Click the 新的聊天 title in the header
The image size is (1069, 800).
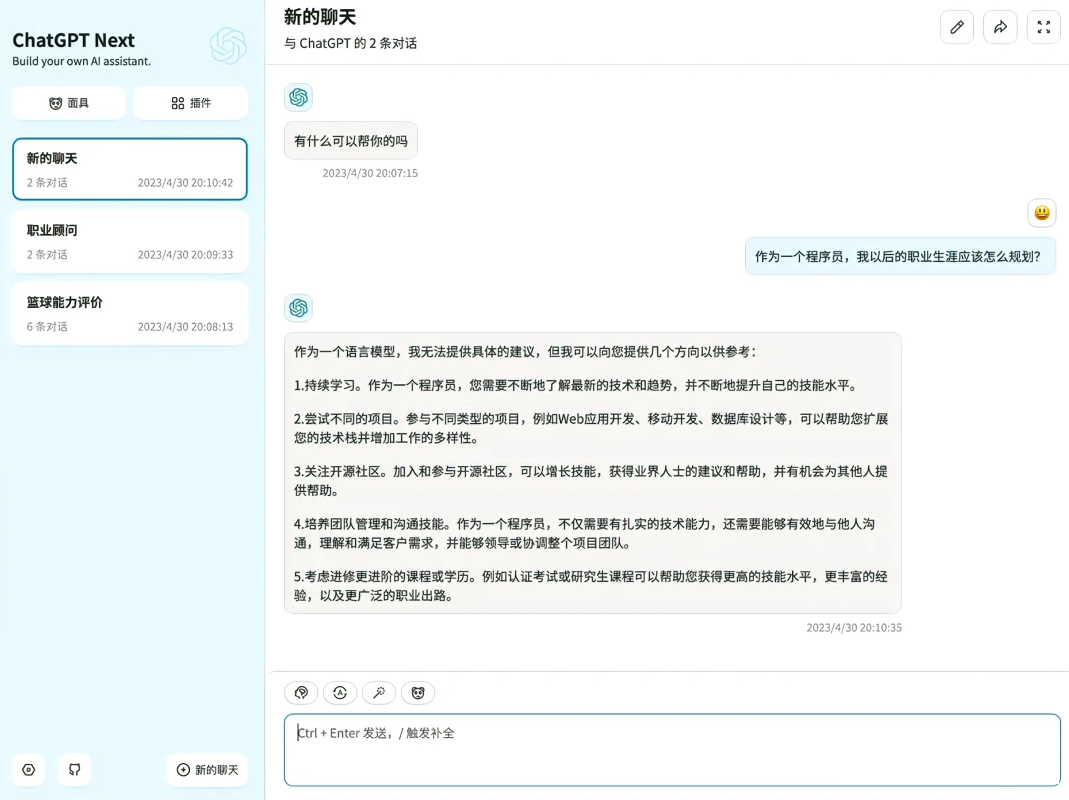coord(320,17)
